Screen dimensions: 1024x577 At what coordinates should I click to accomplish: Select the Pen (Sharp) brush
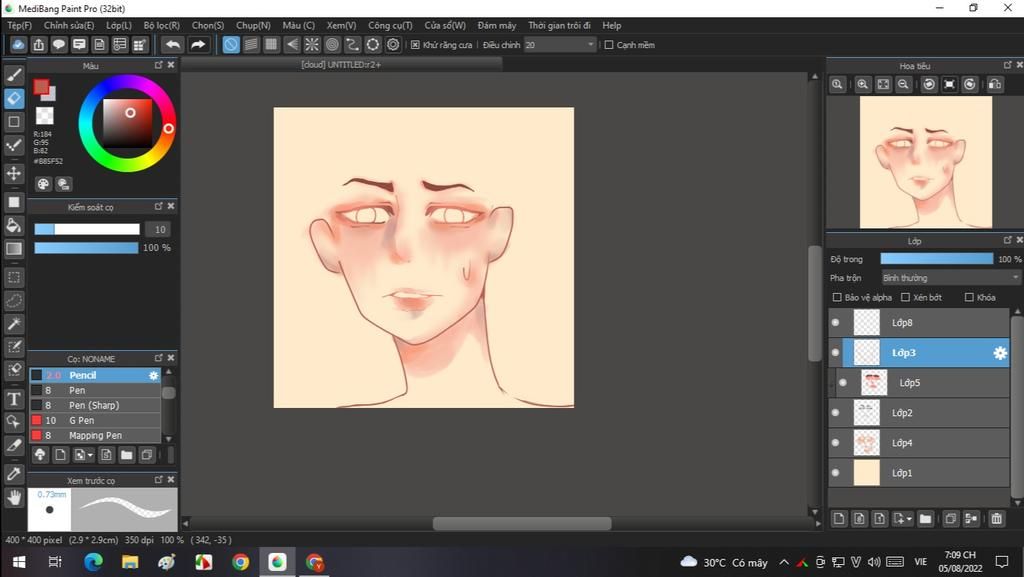click(x=95, y=405)
